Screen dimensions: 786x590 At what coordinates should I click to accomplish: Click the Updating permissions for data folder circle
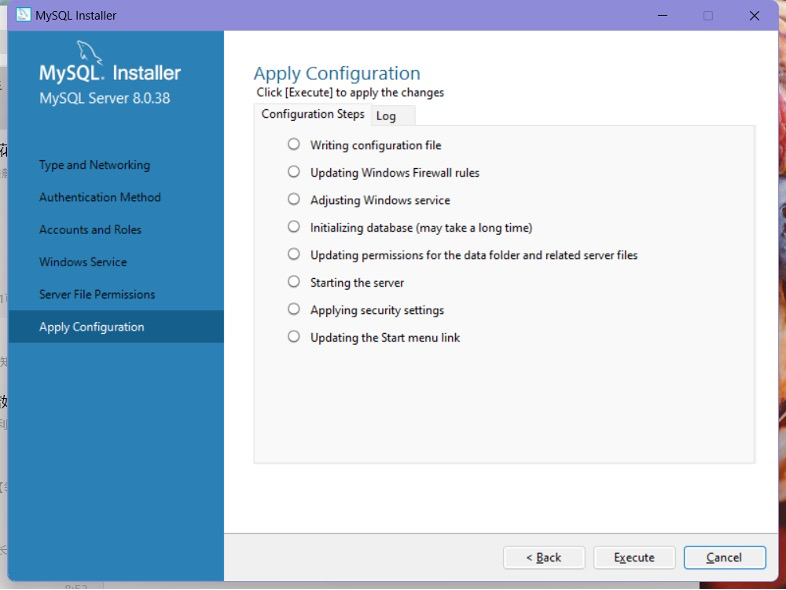click(x=294, y=255)
